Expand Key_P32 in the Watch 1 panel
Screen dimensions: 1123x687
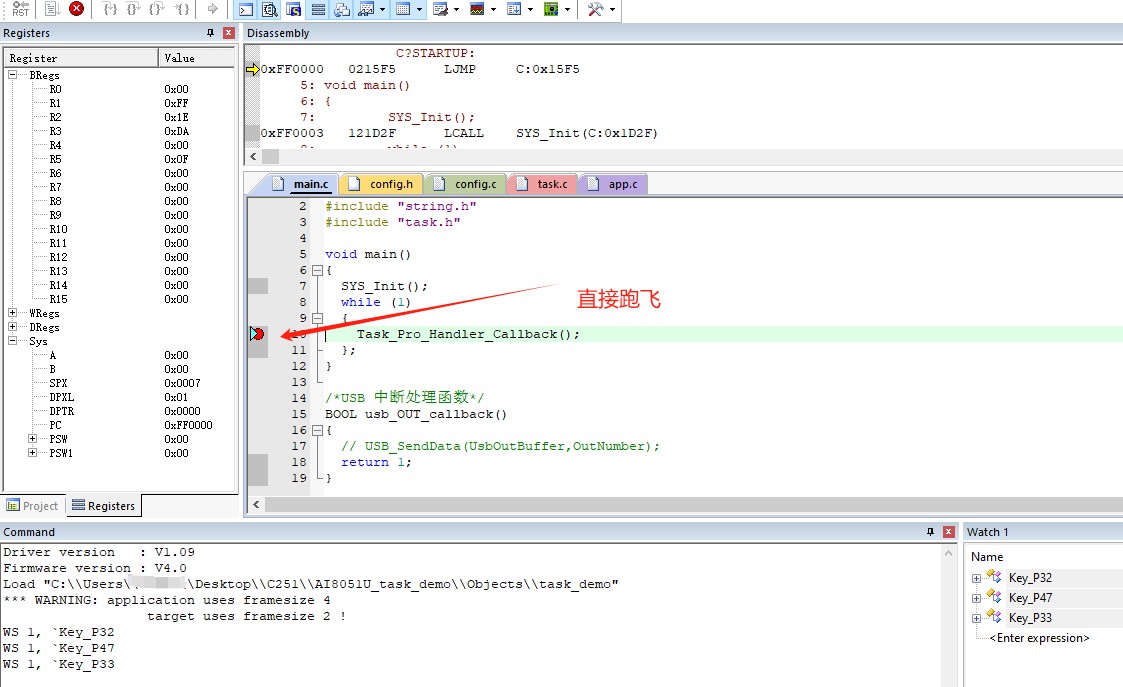click(x=976, y=578)
